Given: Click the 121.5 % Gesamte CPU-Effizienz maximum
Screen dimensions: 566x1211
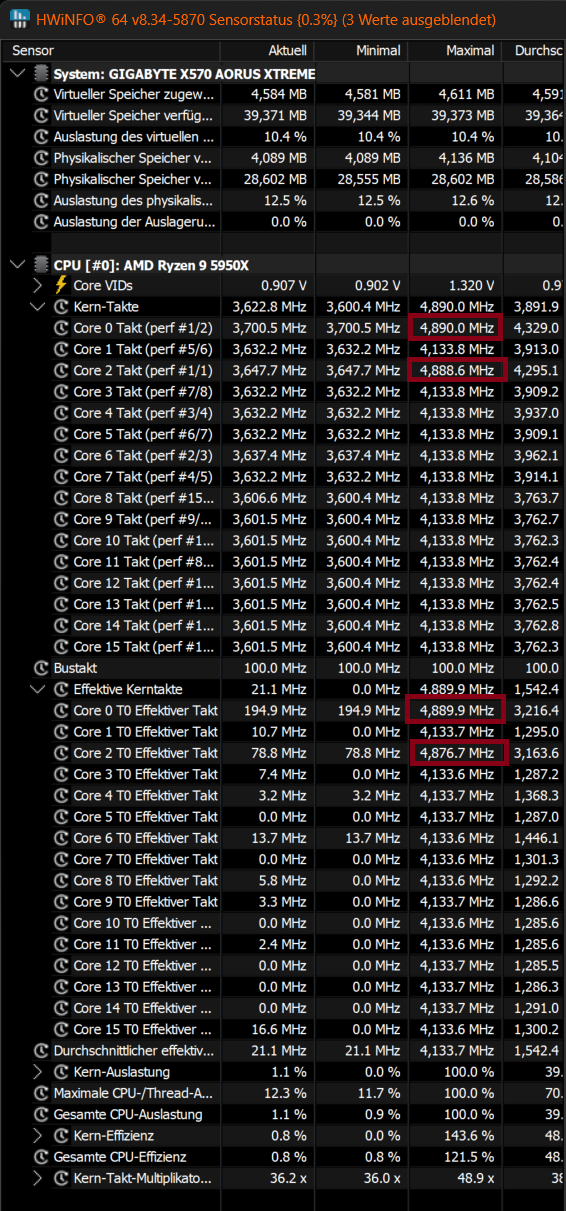Looking at the screenshot, I should tap(467, 1157).
